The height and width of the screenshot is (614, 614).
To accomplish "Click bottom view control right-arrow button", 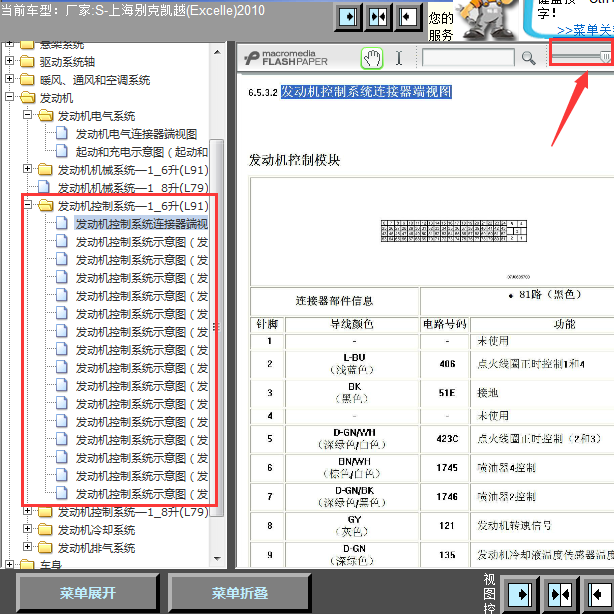I will (520, 594).
